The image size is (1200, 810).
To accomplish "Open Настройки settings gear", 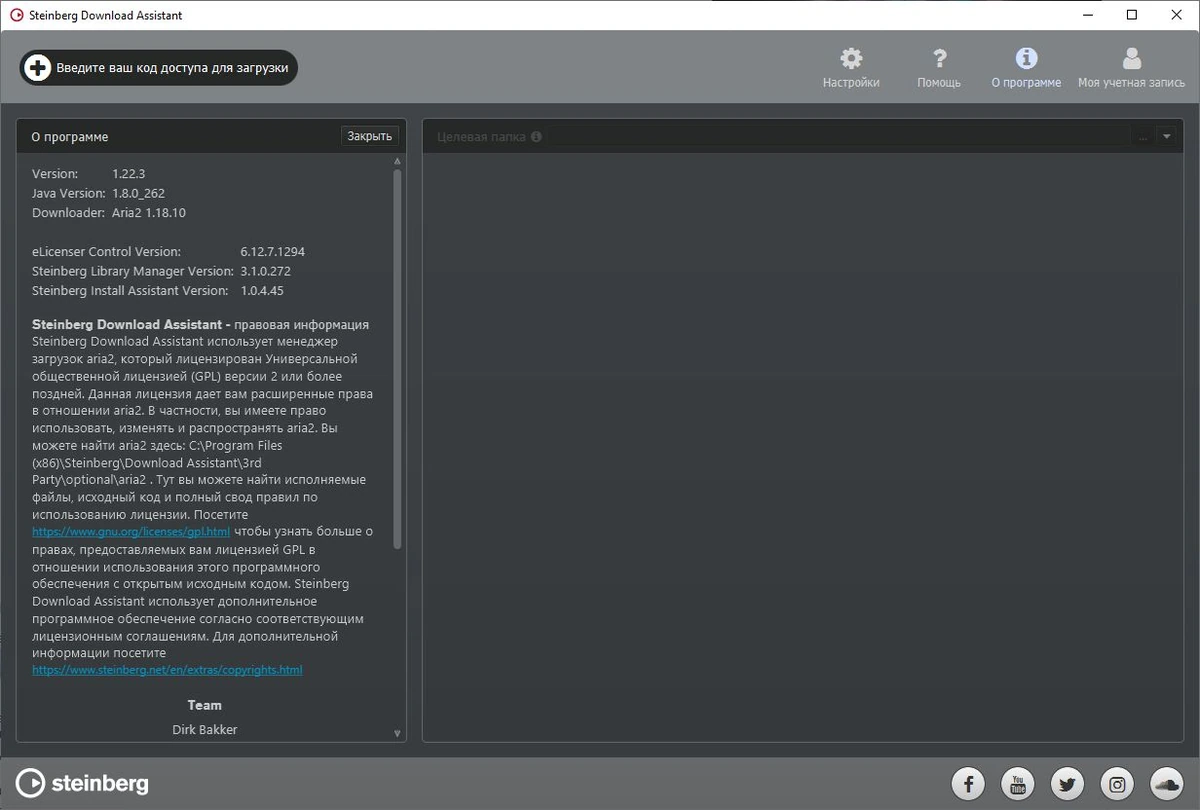I will coord(851,68).
